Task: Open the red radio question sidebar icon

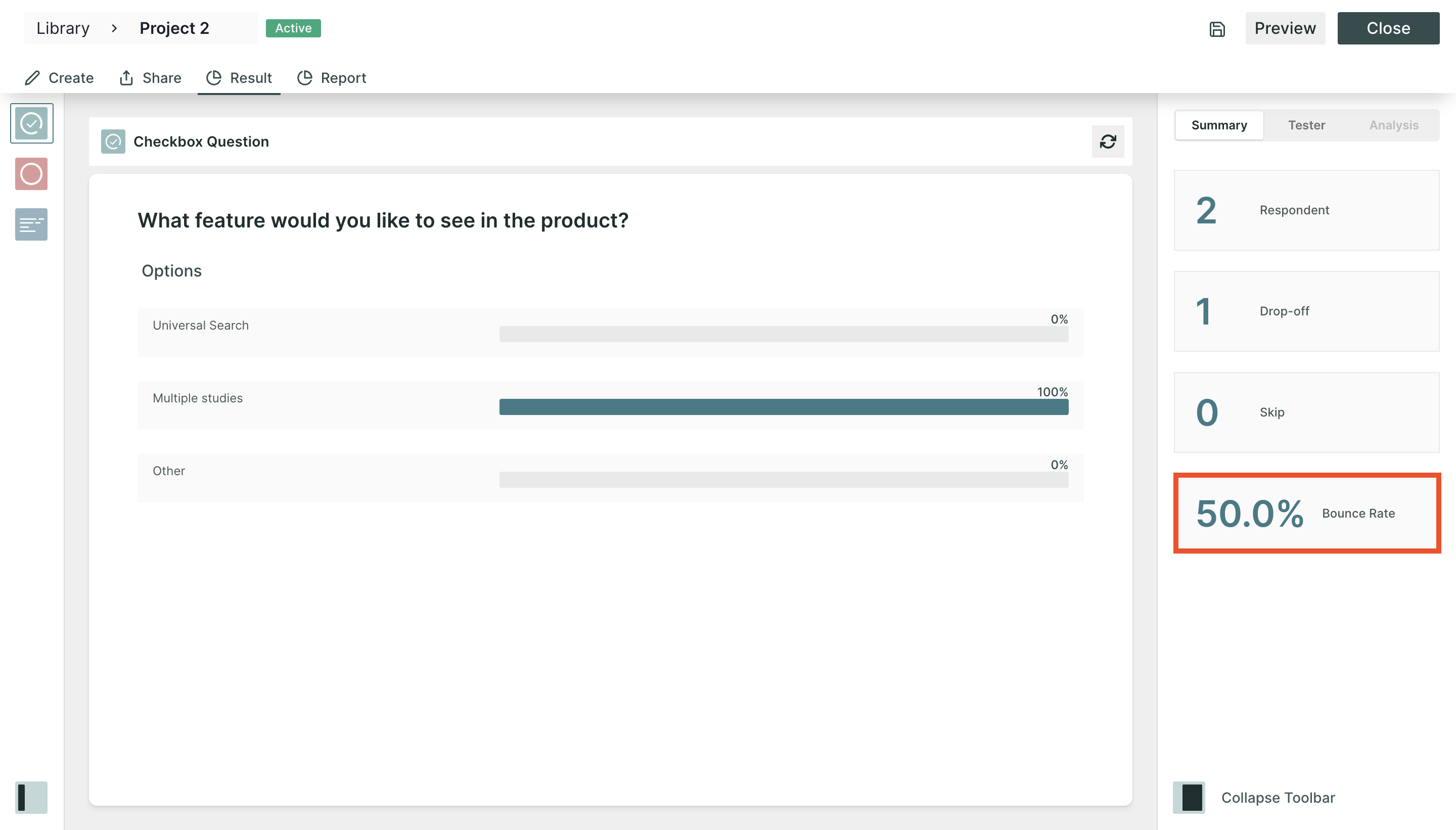Action: pyautogui.click(x=31, y=174)
